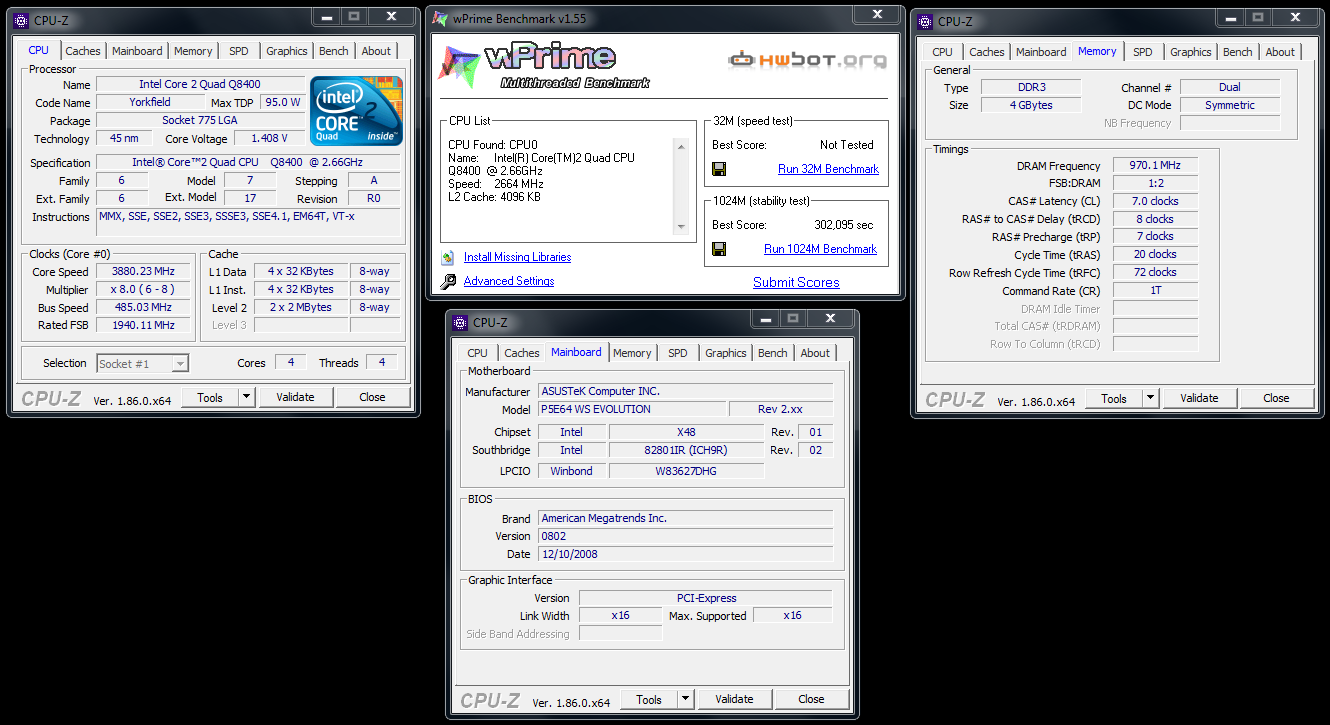Click FSB:DRAM ratio value 1:2
The height and width of the screenshot is (725, 1330).
tap(1155, 184)
